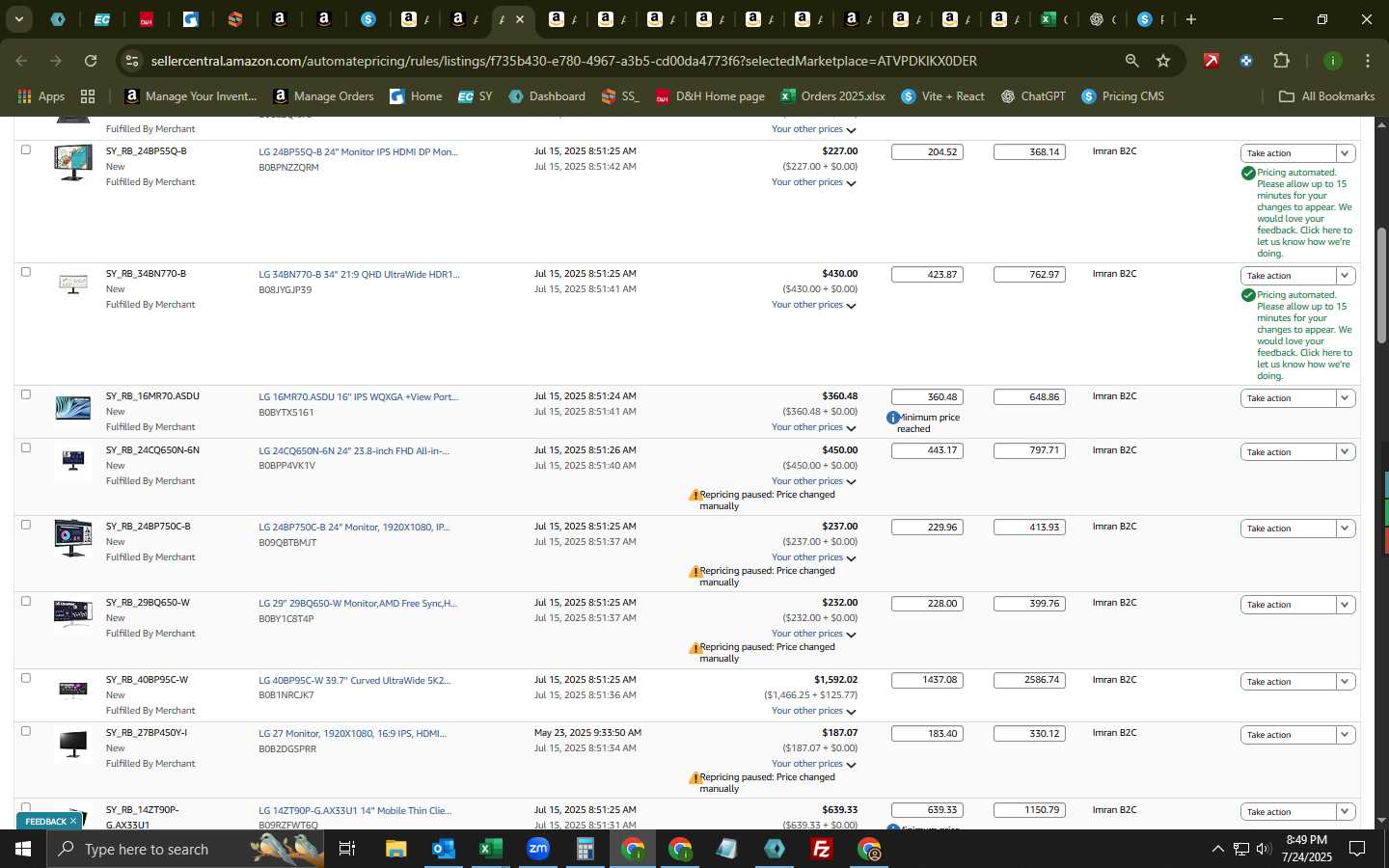Select checkbox for SY_RB_29BQ650-W
The height and width of the screenshot is (868, 1389).
click(x=26, y=601)
